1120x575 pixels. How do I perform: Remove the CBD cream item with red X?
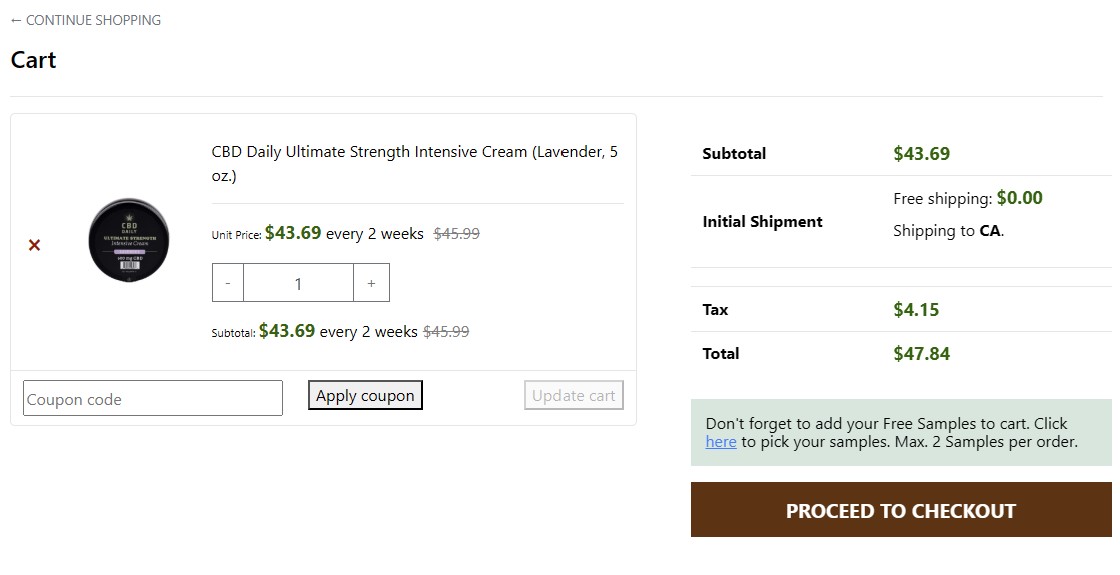point(34,245)
